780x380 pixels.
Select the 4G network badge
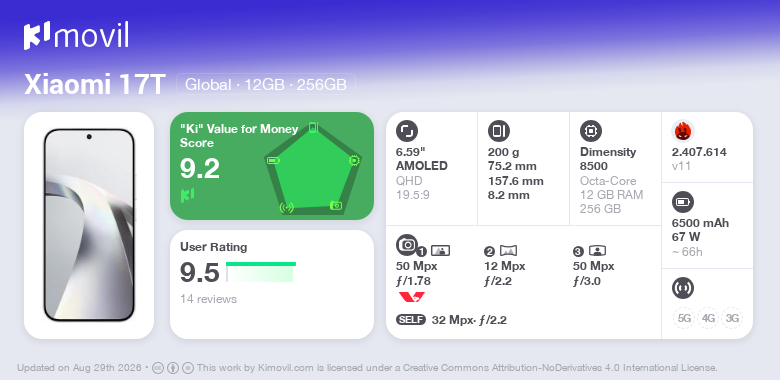[x=708, y=318]
